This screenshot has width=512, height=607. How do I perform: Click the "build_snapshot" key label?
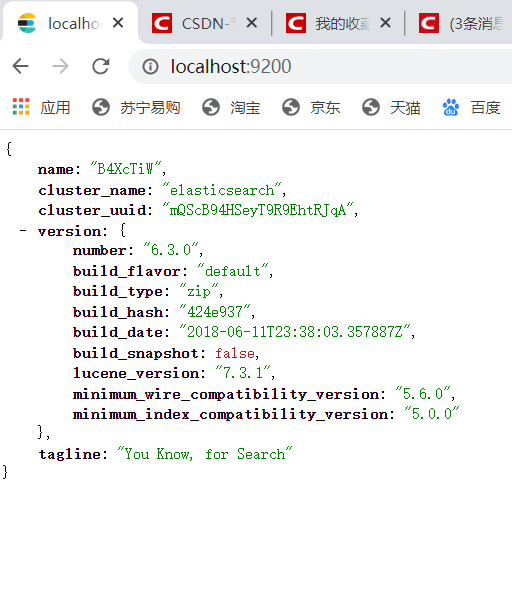point(136,353)
